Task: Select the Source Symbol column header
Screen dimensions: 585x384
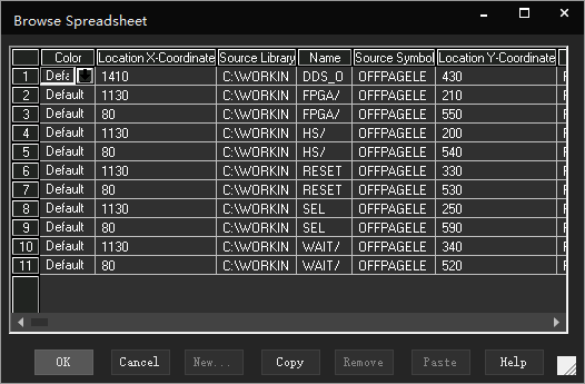Action: click(x=394, y=57)
